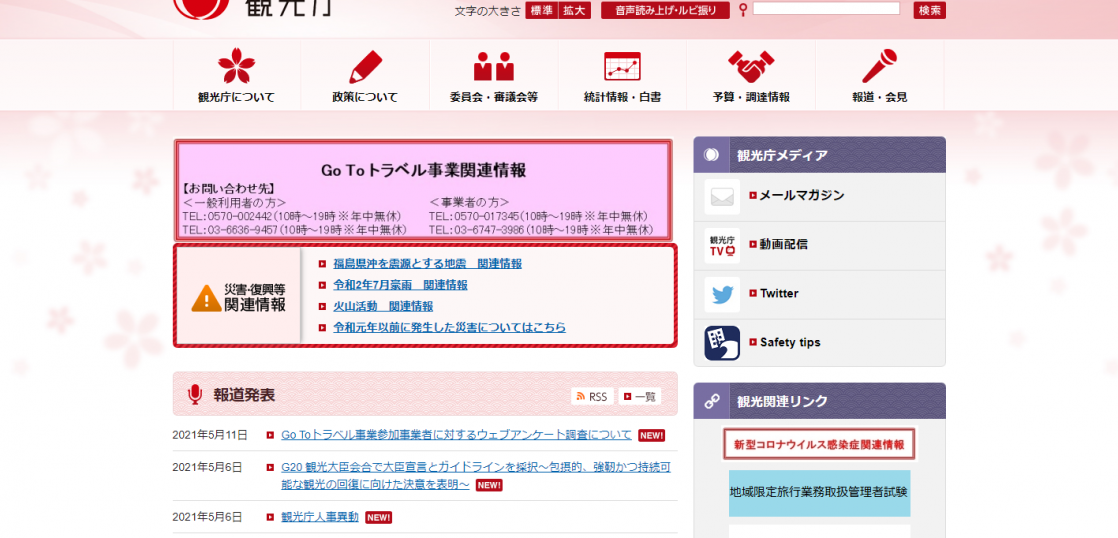
Task: Open the 統計情報・白書 chart icon
Action: (x=622, y=67)
